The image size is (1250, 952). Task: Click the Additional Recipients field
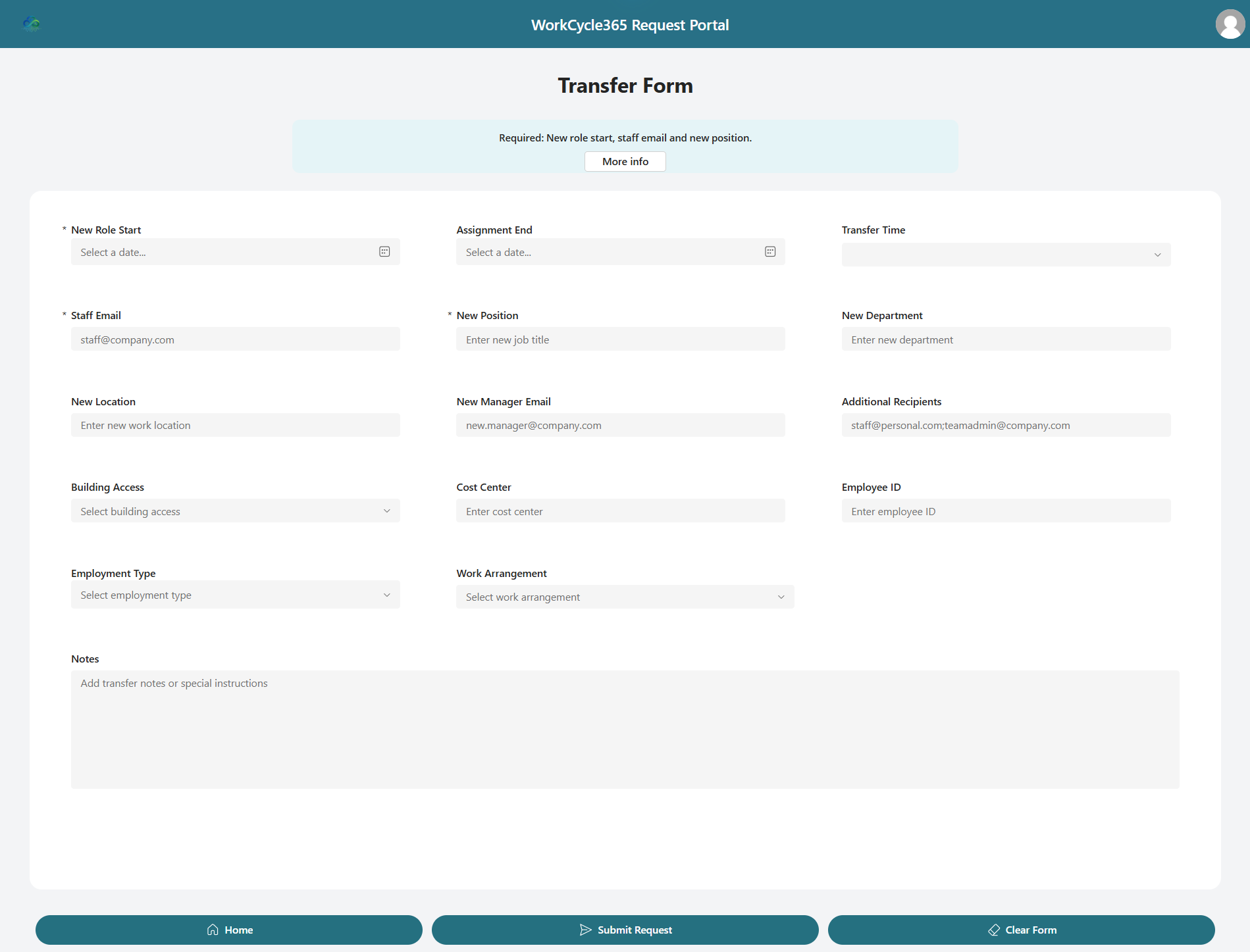tap(1006, 425)
